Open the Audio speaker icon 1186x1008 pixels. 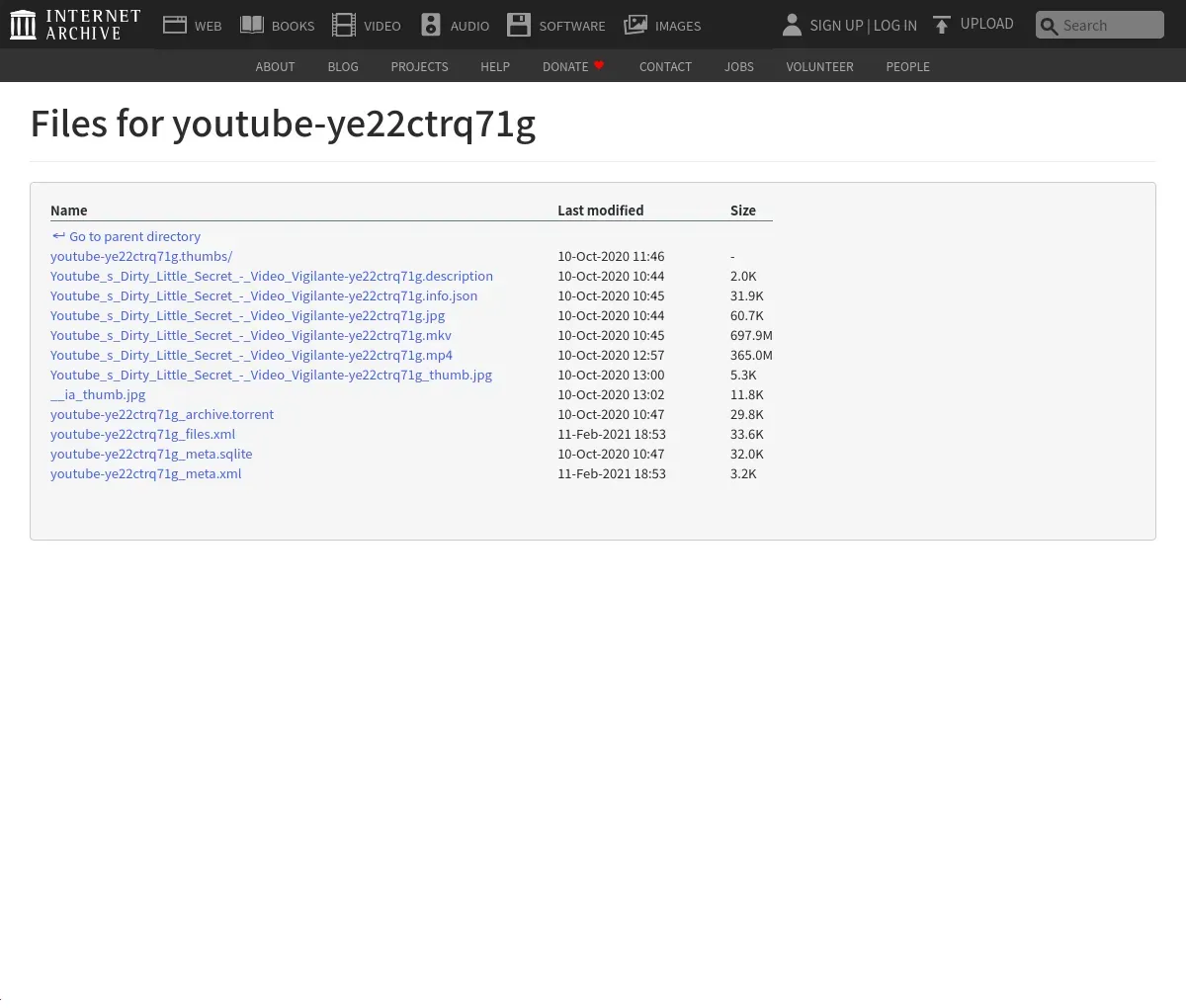pyautogui.click(x=431, y=25)
